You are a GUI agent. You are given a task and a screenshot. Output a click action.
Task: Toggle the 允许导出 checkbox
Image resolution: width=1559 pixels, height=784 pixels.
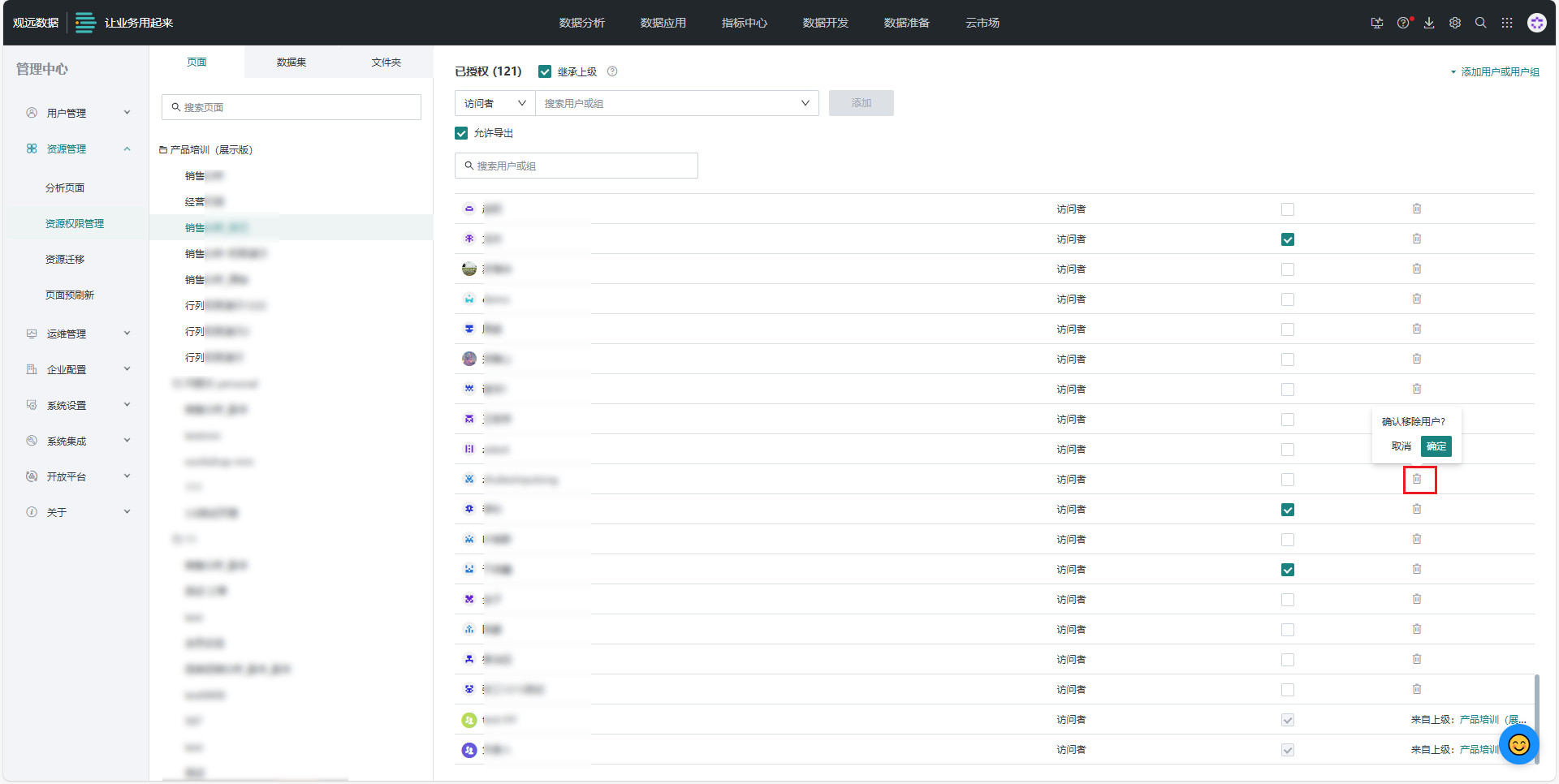pos(461,133)
